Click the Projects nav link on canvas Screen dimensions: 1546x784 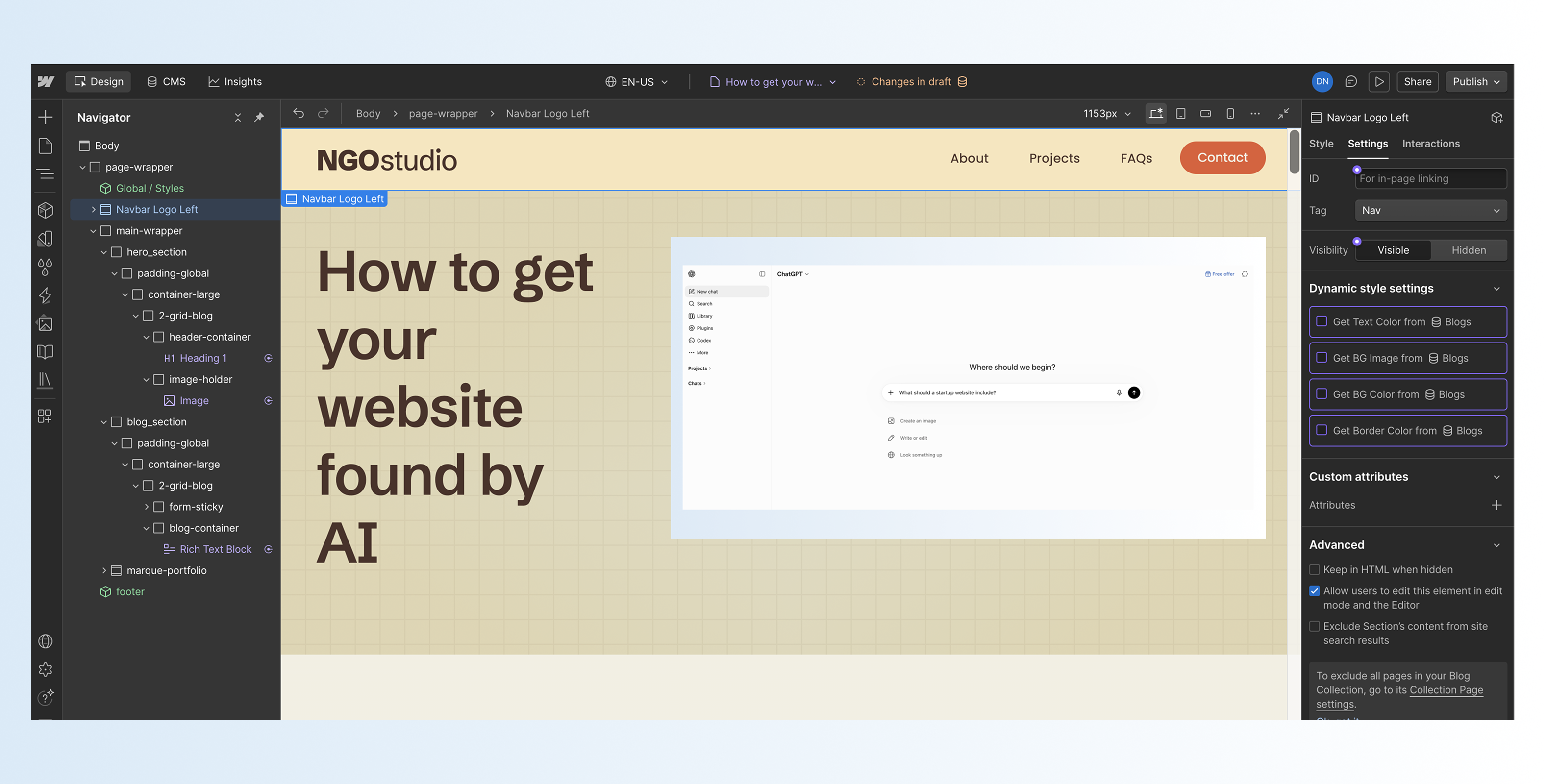pos(1054,158)
